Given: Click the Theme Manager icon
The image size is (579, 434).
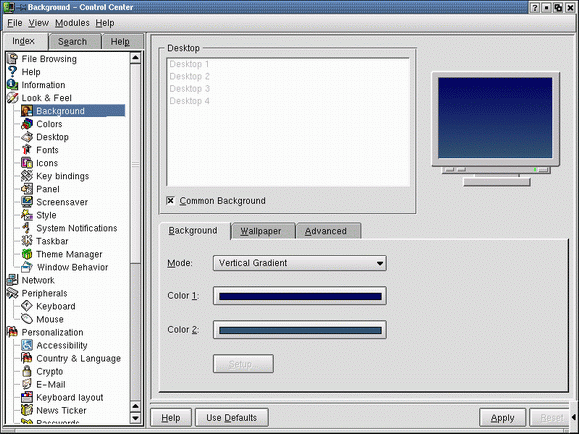Looking at the screenshot, I should tap(27, 254).
